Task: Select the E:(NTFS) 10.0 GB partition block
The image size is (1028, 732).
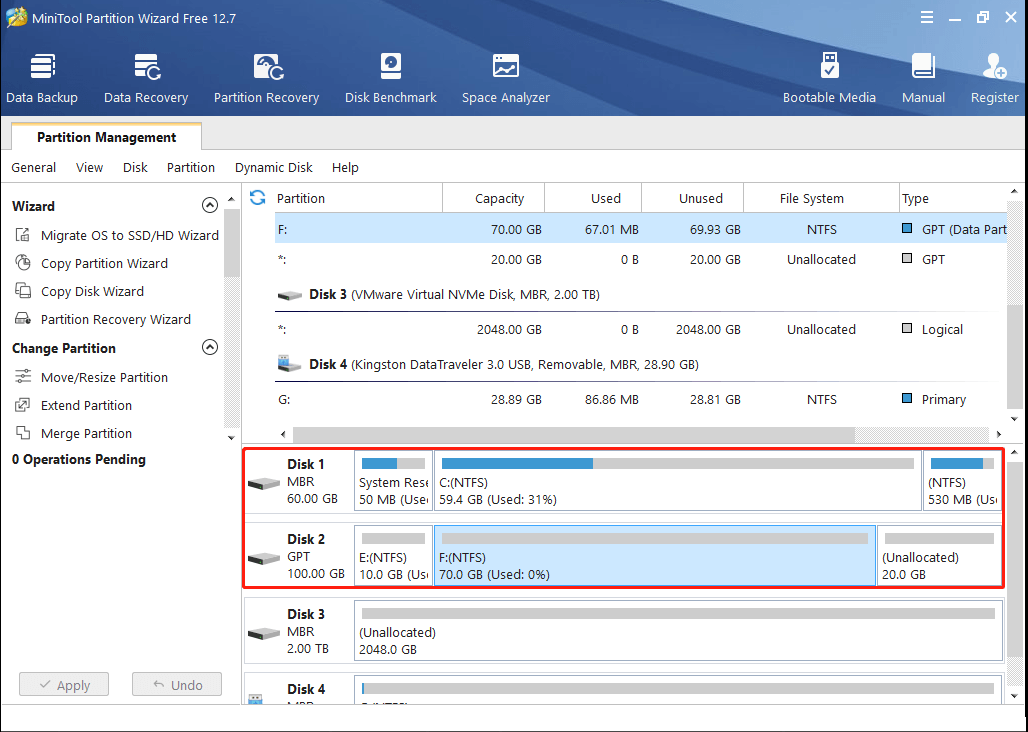Action: coord(393,556)
